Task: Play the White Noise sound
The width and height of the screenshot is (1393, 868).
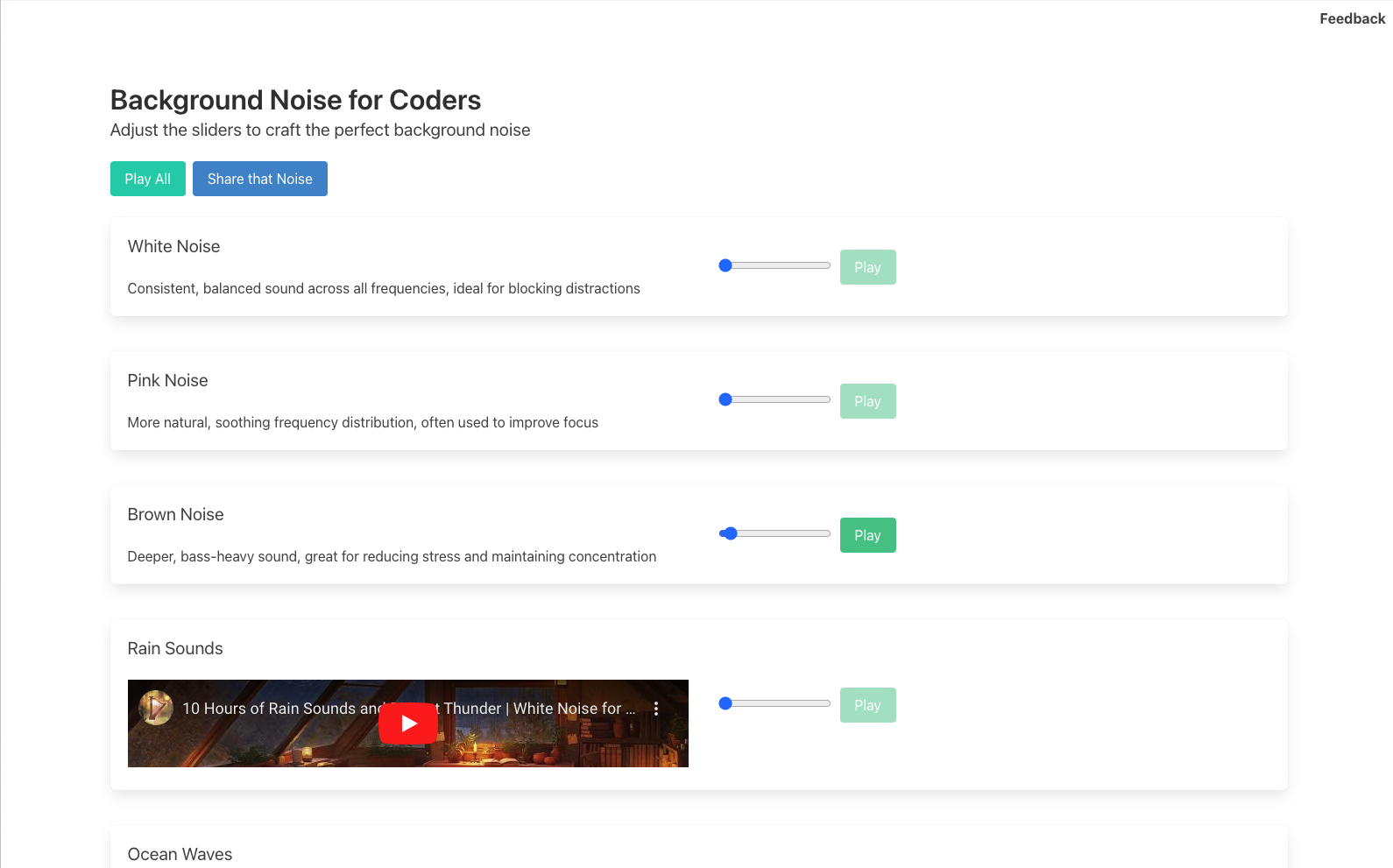Action: 868,267
